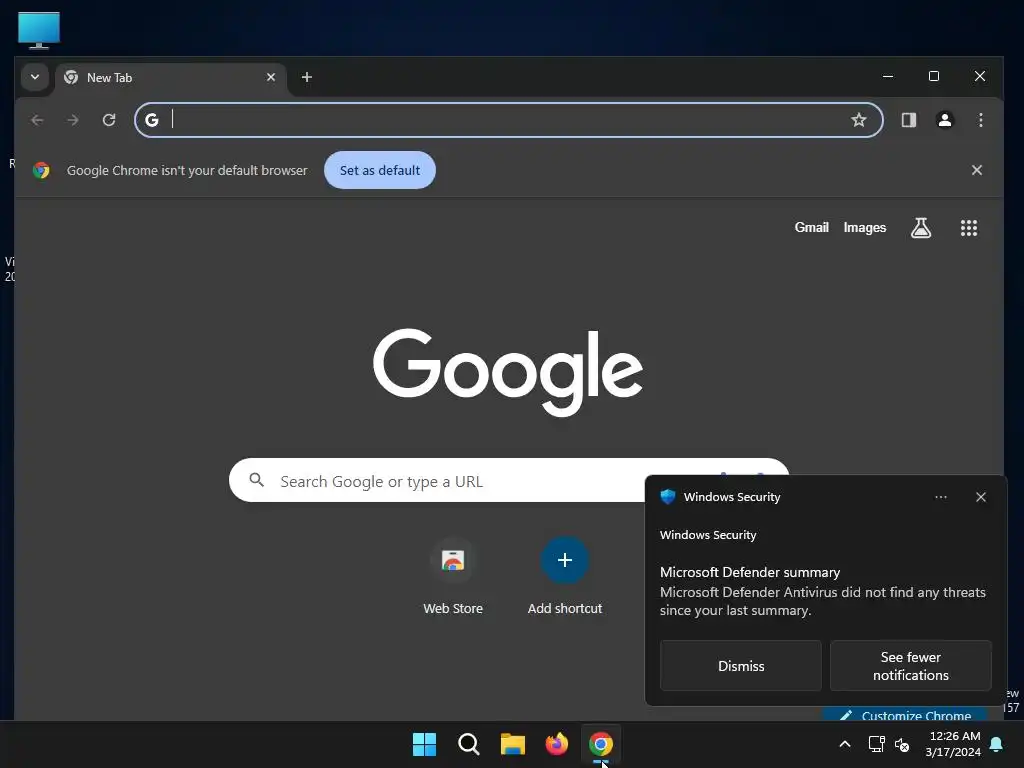The height and width of the screenshot is (768, 1024).
Task: Minimize the Chrome window
Action: point(888,76)
